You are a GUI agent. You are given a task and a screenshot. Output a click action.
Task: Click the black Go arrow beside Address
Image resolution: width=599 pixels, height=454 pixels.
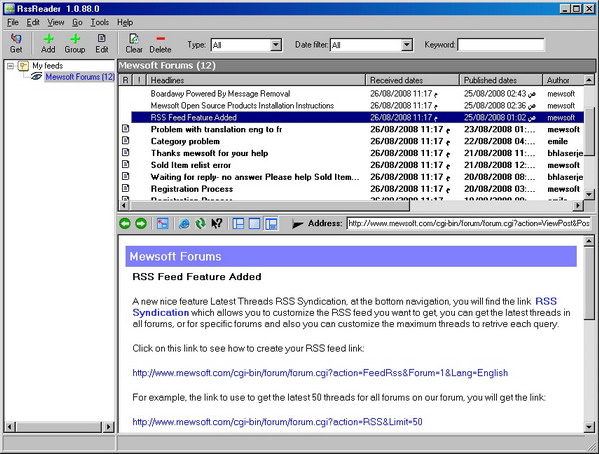[x=297, y=224]
